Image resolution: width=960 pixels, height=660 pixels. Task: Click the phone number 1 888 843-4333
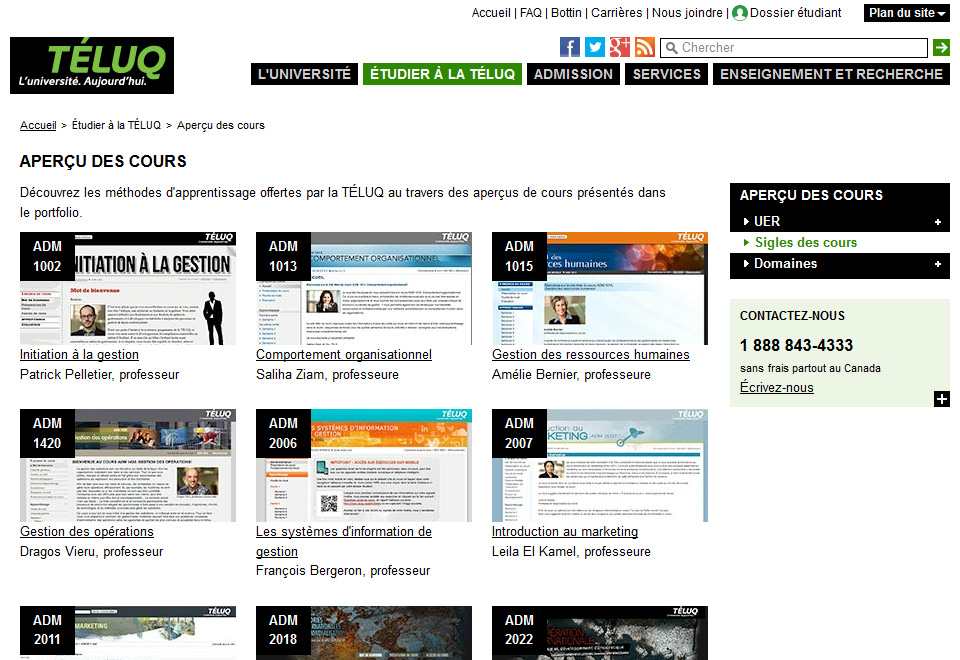[796, 345]
